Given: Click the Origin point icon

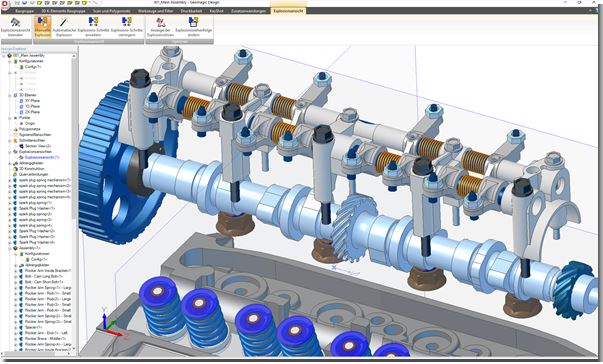Looking at the screenshot, I should pyautogui.click(x=22, y=123).
